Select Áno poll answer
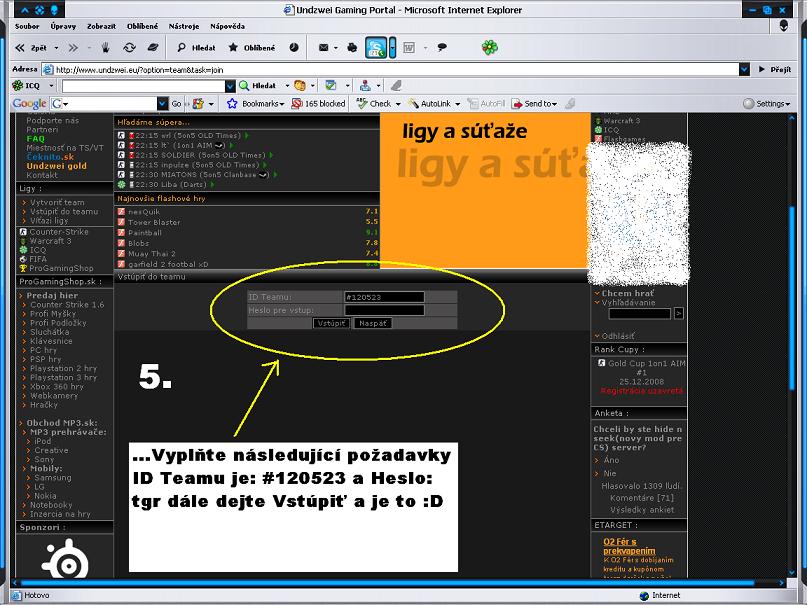 pyautogui.click(x=611, y=460)
